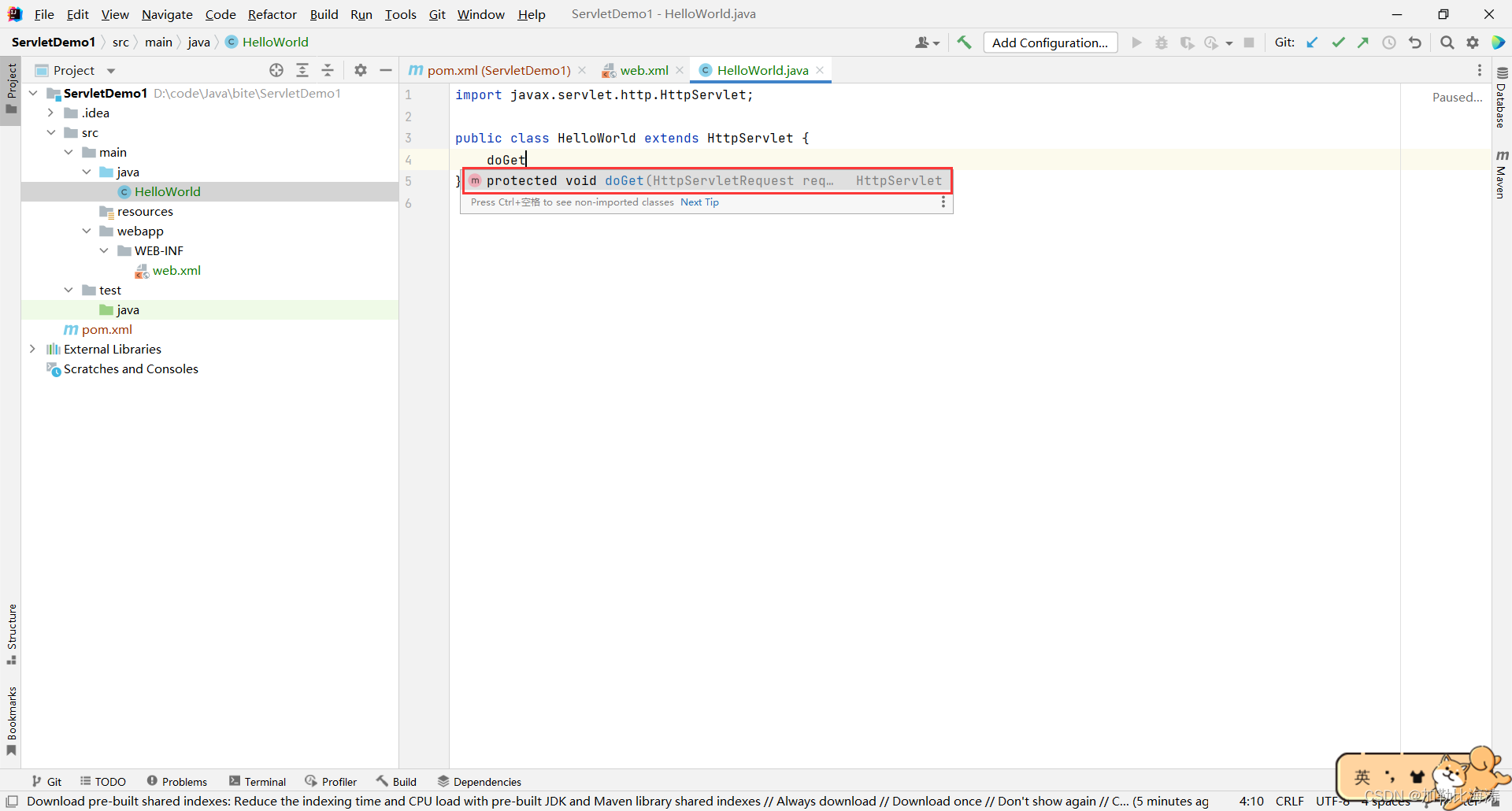Expand the External Libraries node
The width and height of the screenshot is (1512, 811).
point(32,349)
